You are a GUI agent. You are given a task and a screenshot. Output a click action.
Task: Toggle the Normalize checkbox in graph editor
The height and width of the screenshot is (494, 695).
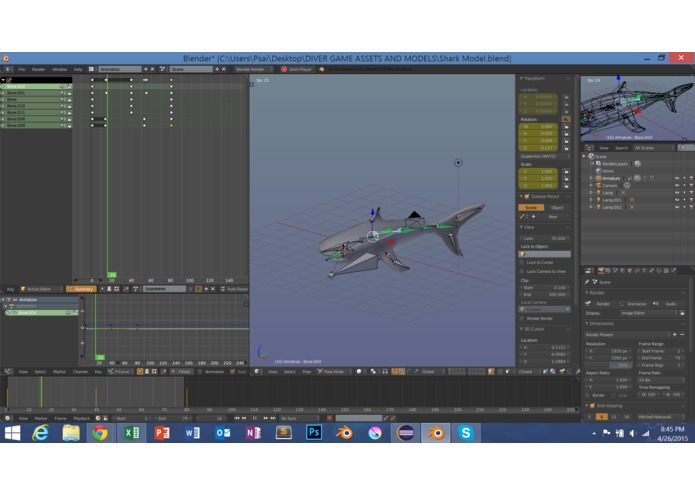pyautogui.click(x=200, y=371)
